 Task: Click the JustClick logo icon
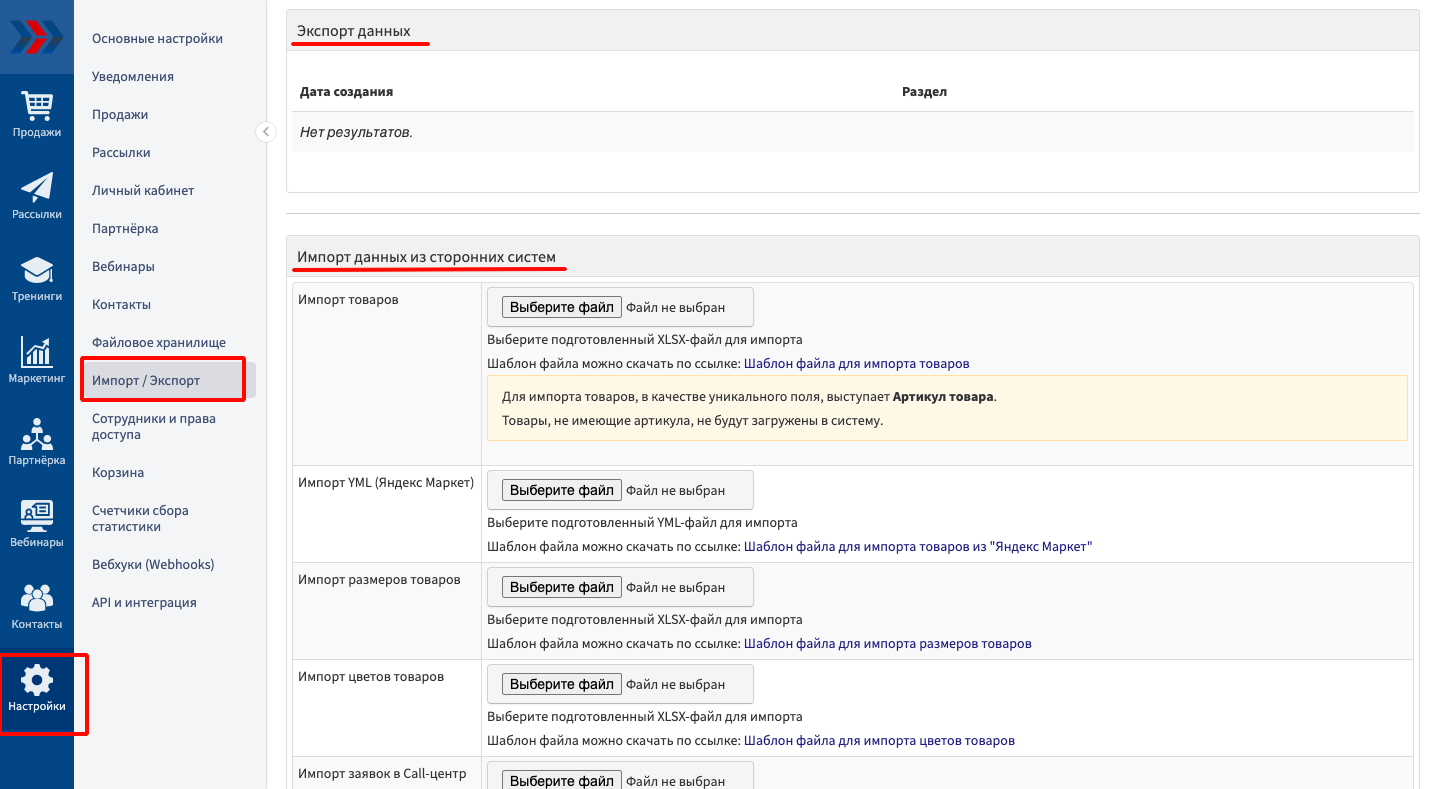tap(37, 37)
